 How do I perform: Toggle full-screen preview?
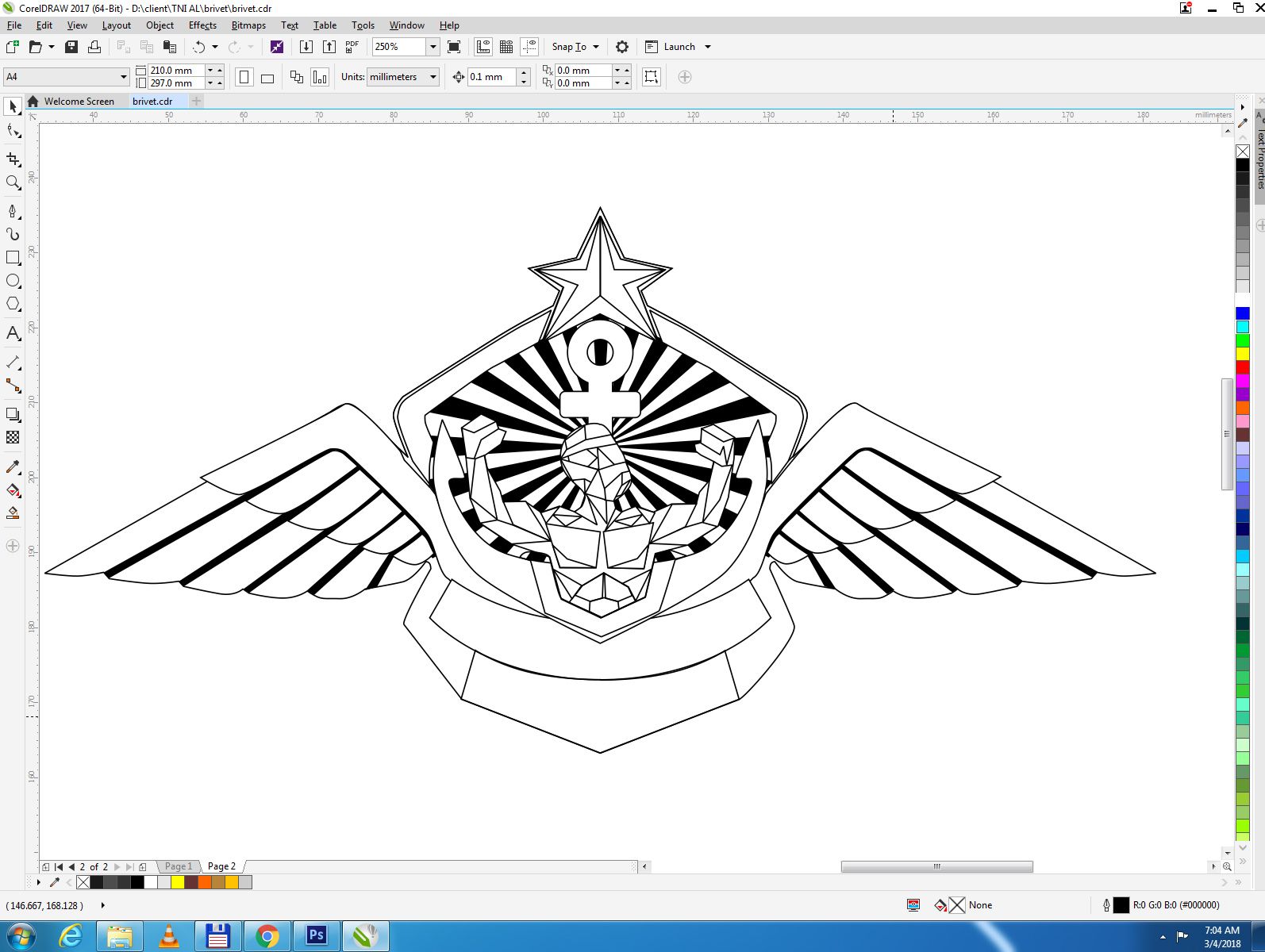(x=454, y=47)
